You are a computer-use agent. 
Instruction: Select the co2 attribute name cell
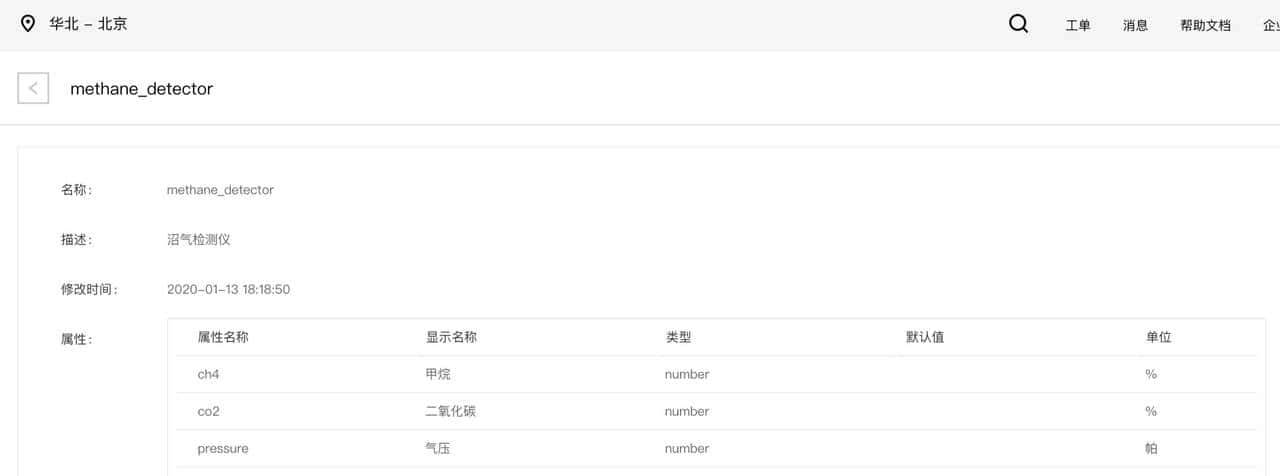point(208,411)
